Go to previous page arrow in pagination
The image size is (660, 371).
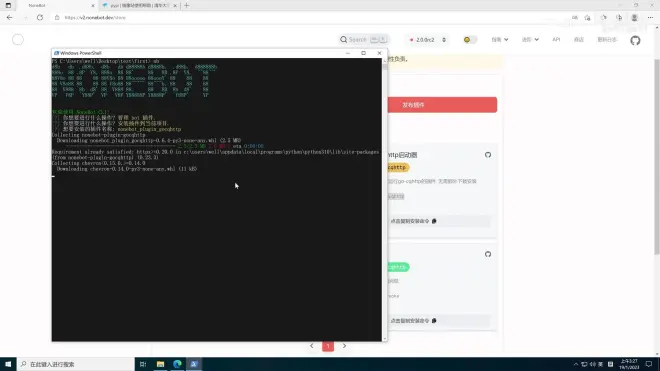point(311,346)
